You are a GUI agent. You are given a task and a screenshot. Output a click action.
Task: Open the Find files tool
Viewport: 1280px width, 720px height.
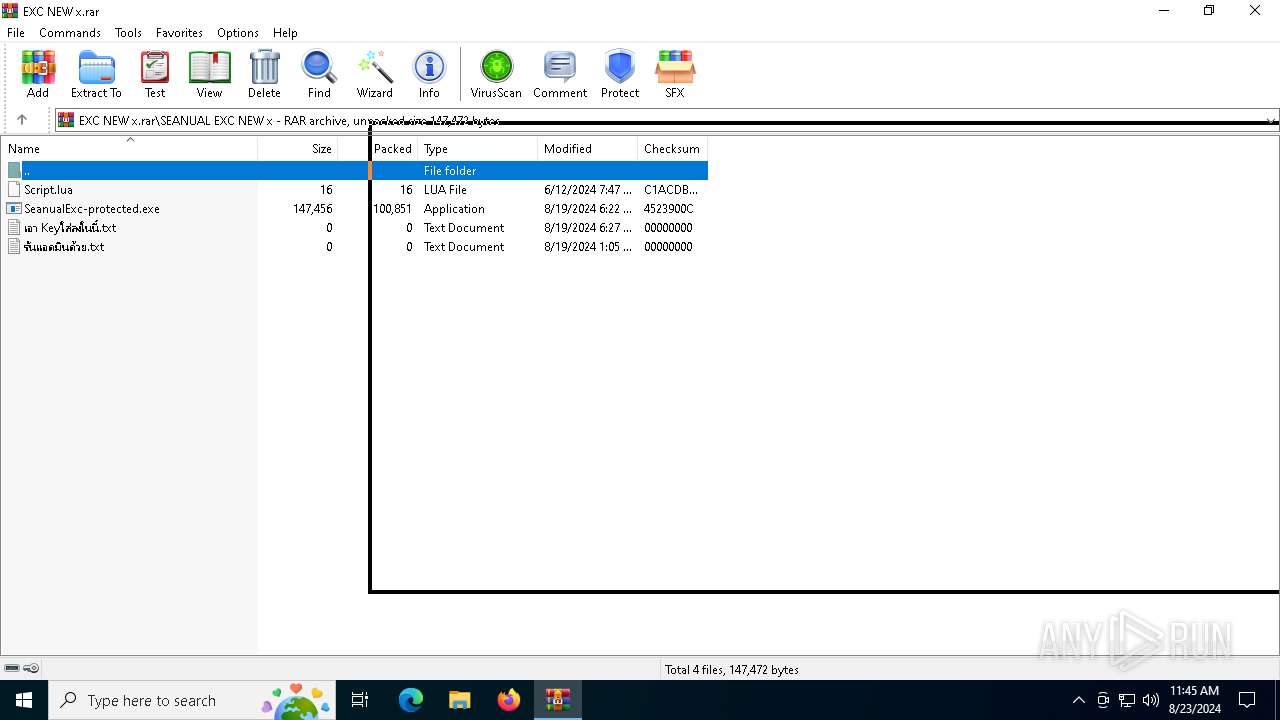[319, 75]
